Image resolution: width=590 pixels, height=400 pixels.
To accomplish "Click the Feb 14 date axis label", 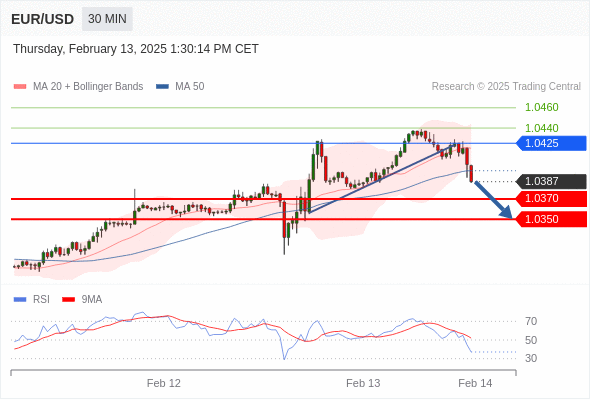I will click(x=475, y=383).
